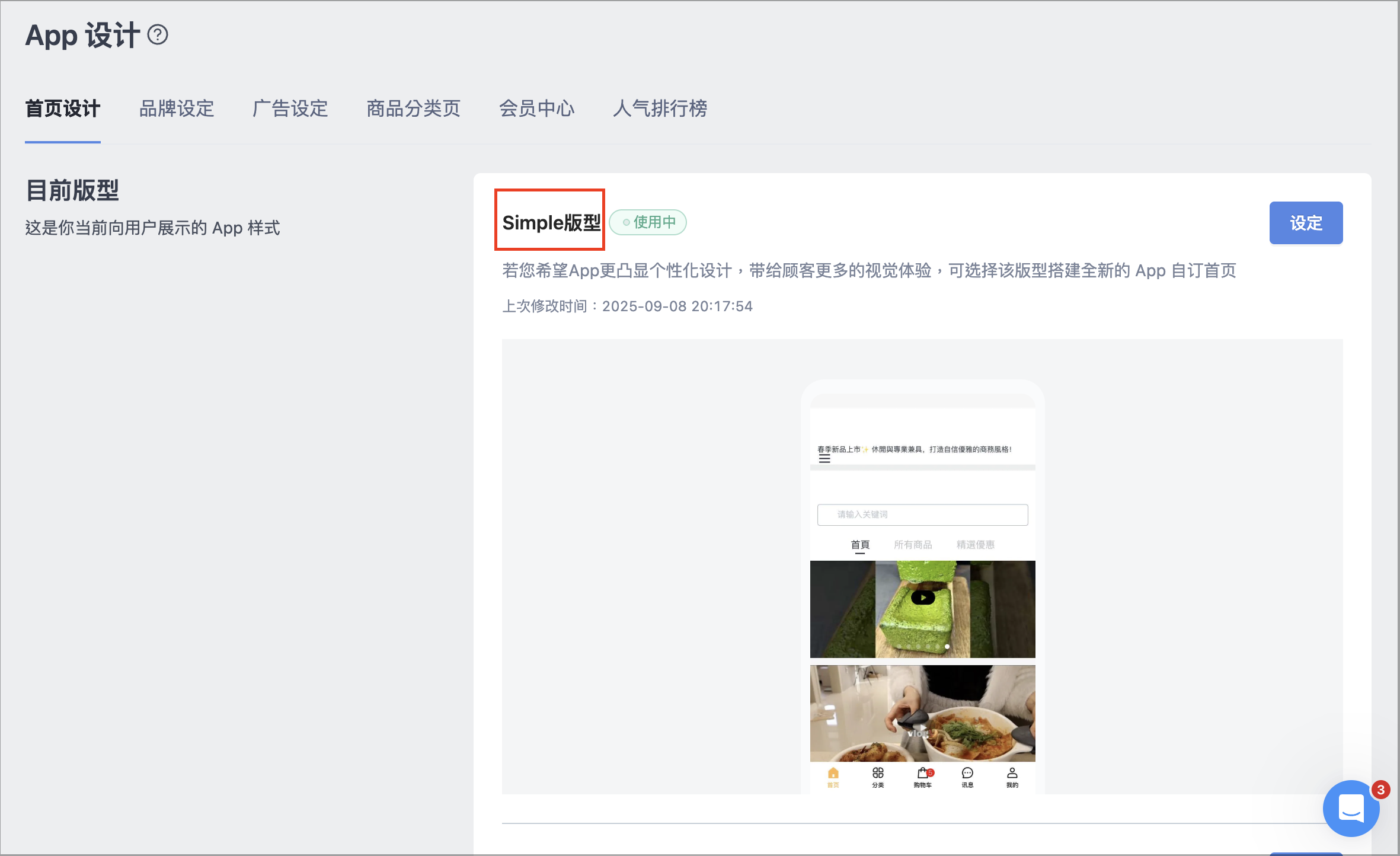1400x856 pixels.
Task: Click the 使用中 status badge
Action: pos(648,222)
